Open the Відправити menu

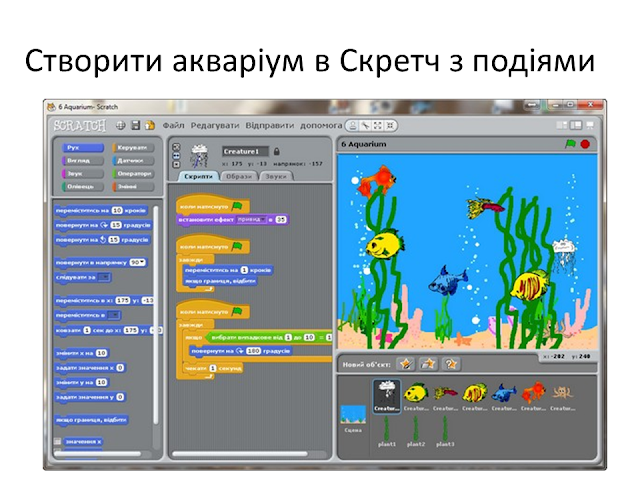[269, 126]
